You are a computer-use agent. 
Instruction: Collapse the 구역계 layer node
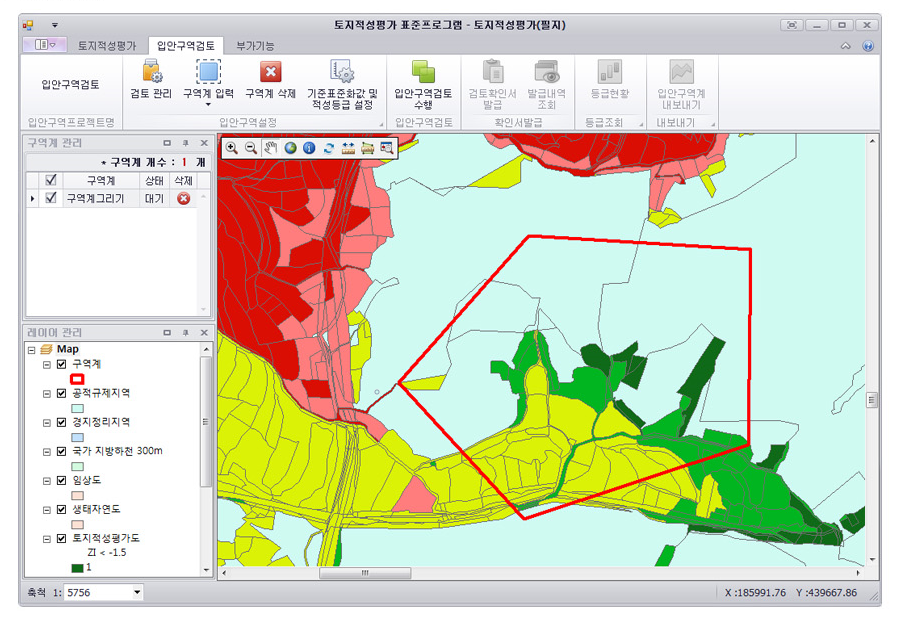coord(47,365)
